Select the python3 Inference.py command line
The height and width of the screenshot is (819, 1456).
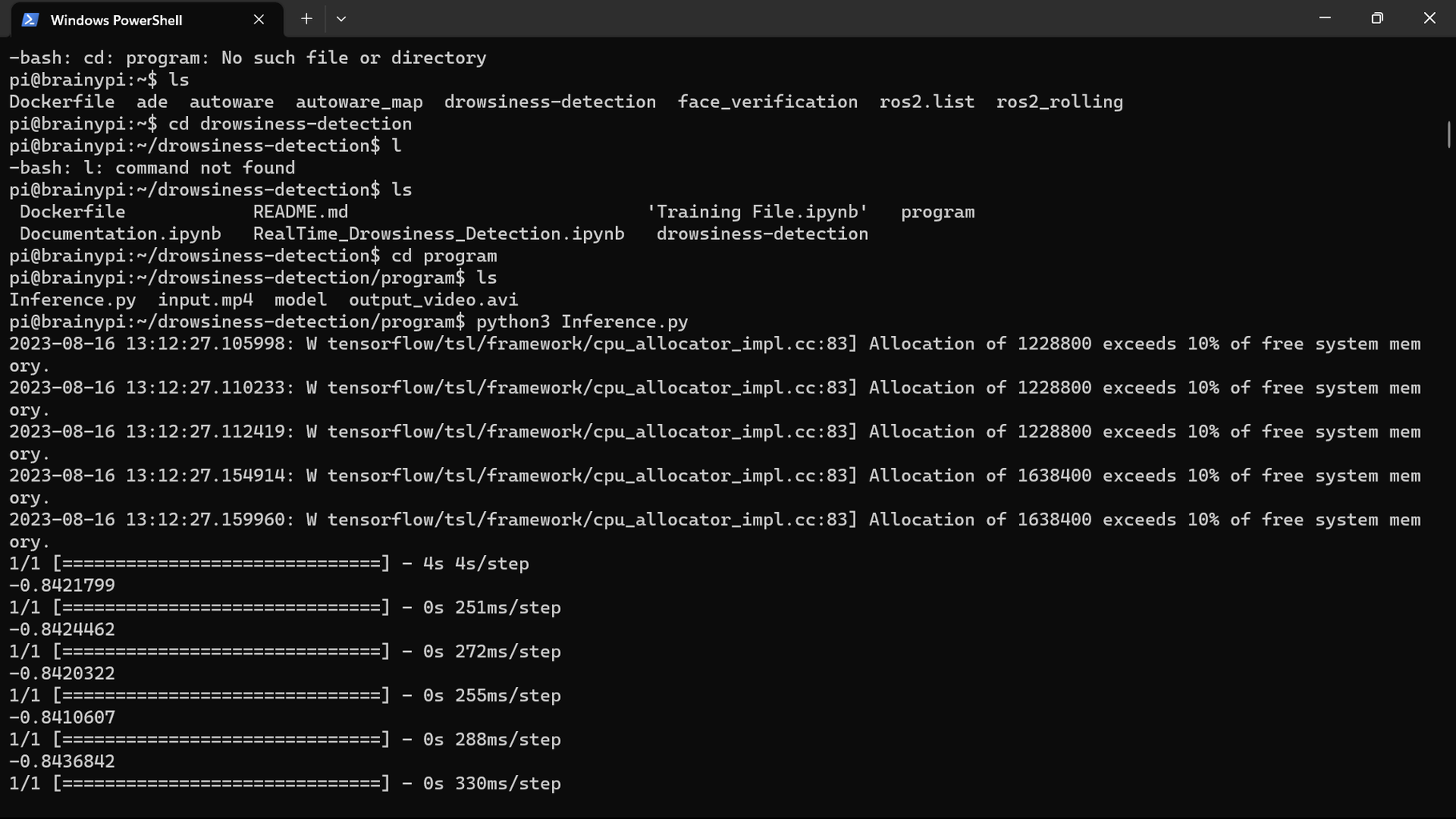click(x=582, y=321)
